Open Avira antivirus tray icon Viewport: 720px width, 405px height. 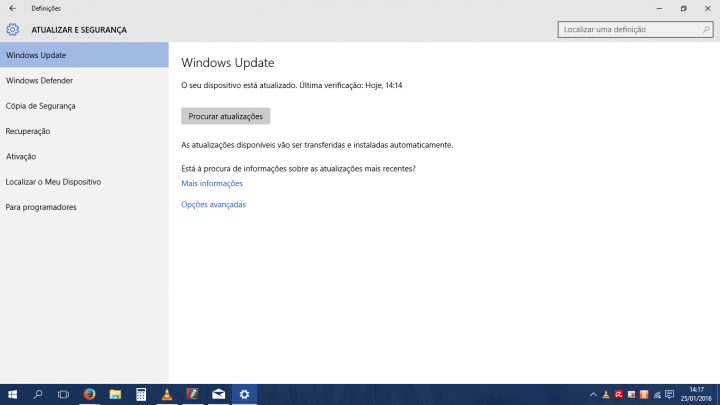click(619, 394)
